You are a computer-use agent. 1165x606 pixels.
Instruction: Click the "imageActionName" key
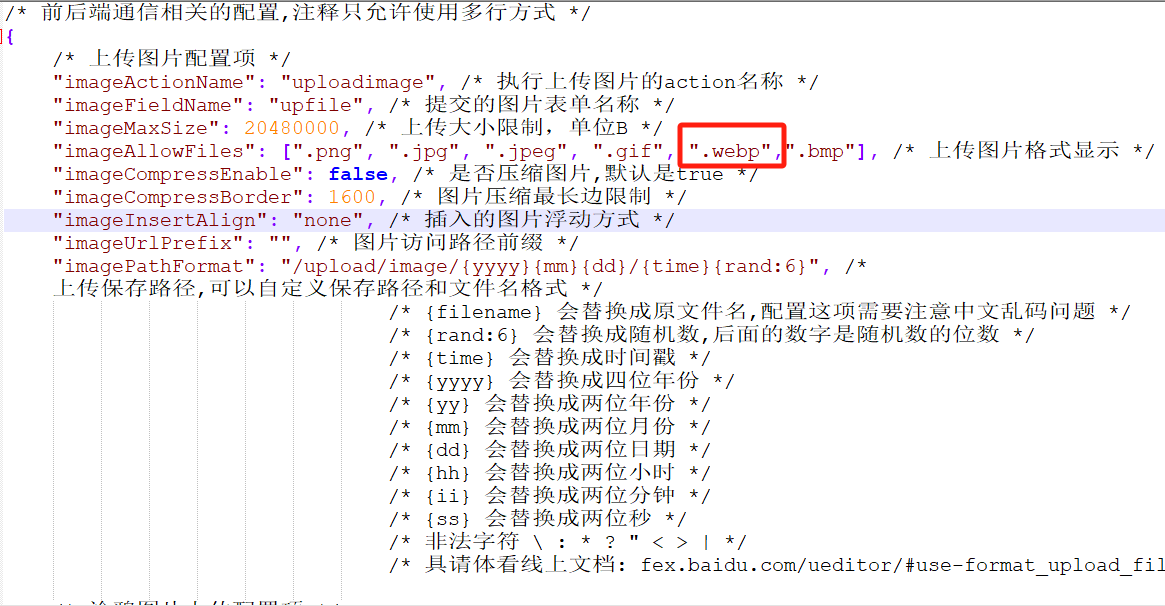pos(154,82)
